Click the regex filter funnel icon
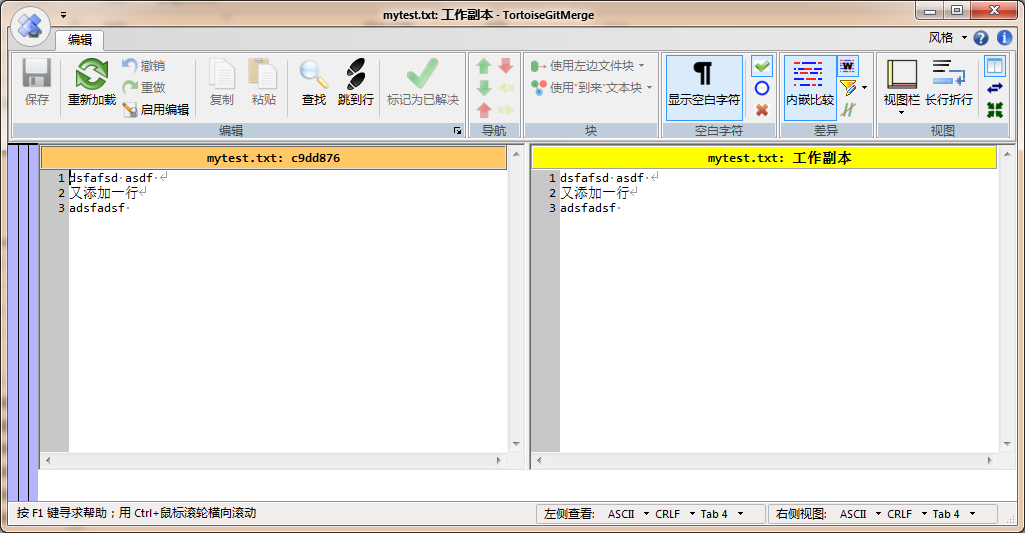This screenshot has width=1025, height=533. point(848,88)
